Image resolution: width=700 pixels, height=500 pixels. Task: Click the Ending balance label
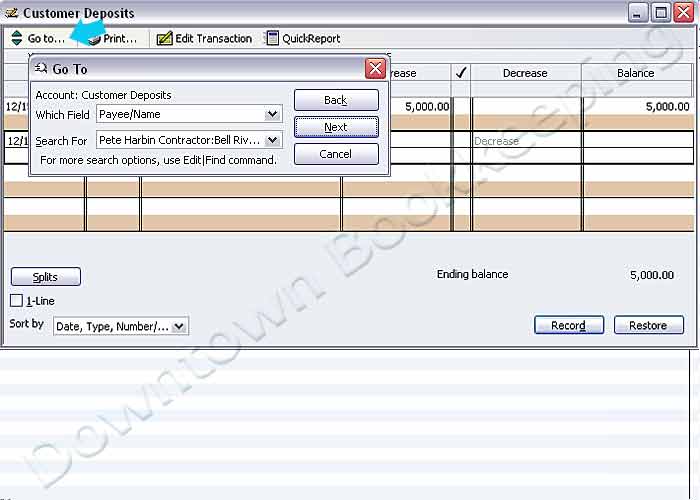tap(472, 274)
